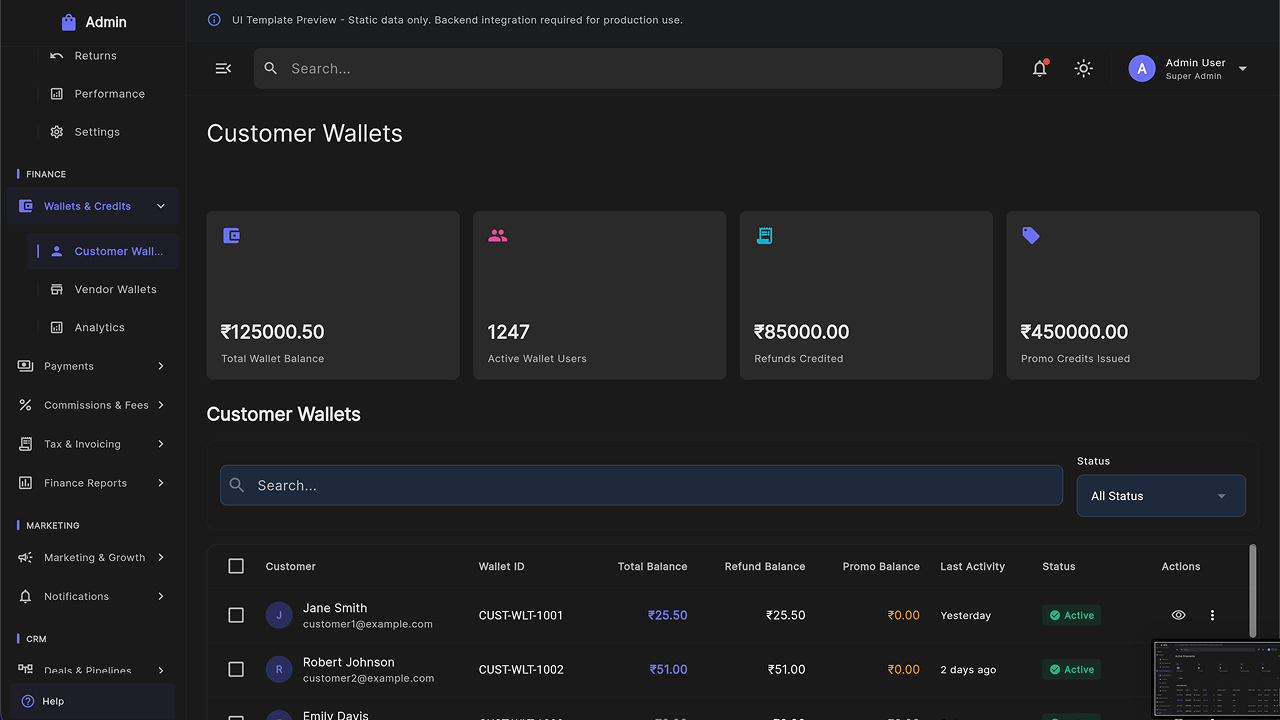Viewport: 1280px width, 720px height.
Task: Click the top global Search field
Action: pyautogui.click(x=628, y=68)
